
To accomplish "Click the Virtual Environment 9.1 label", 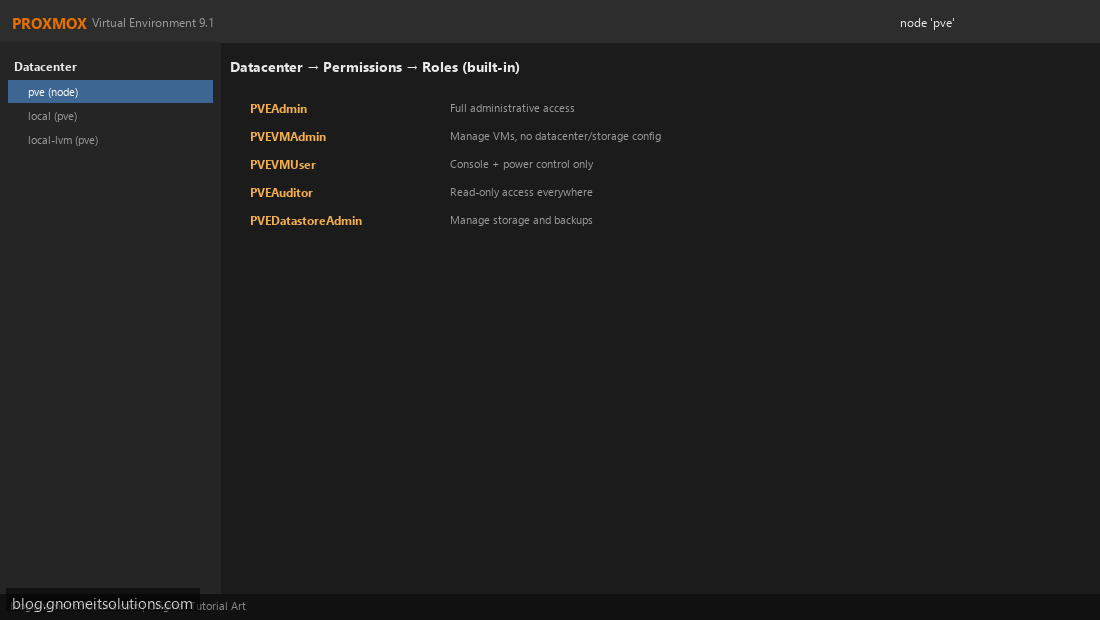I will (153, 23).
